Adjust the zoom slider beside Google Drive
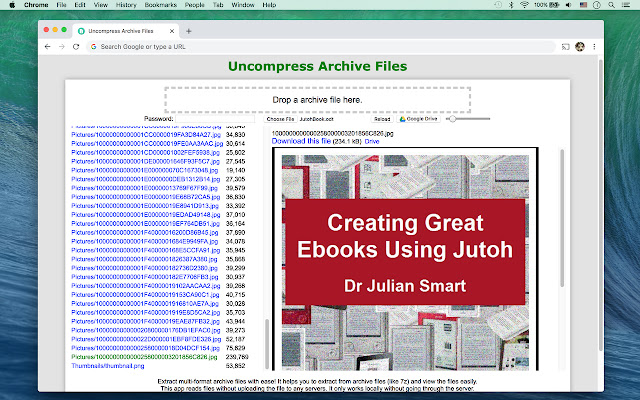This screenshot has width=640, height=400. pos(468,119)
